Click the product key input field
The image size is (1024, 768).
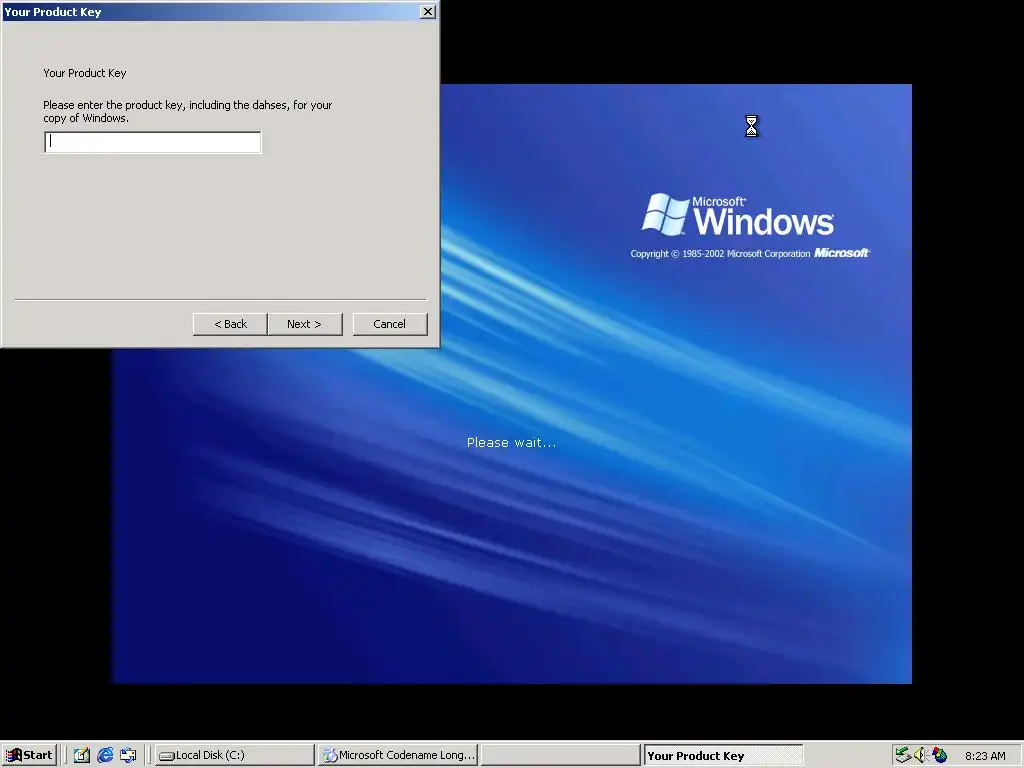pos(153,142)
